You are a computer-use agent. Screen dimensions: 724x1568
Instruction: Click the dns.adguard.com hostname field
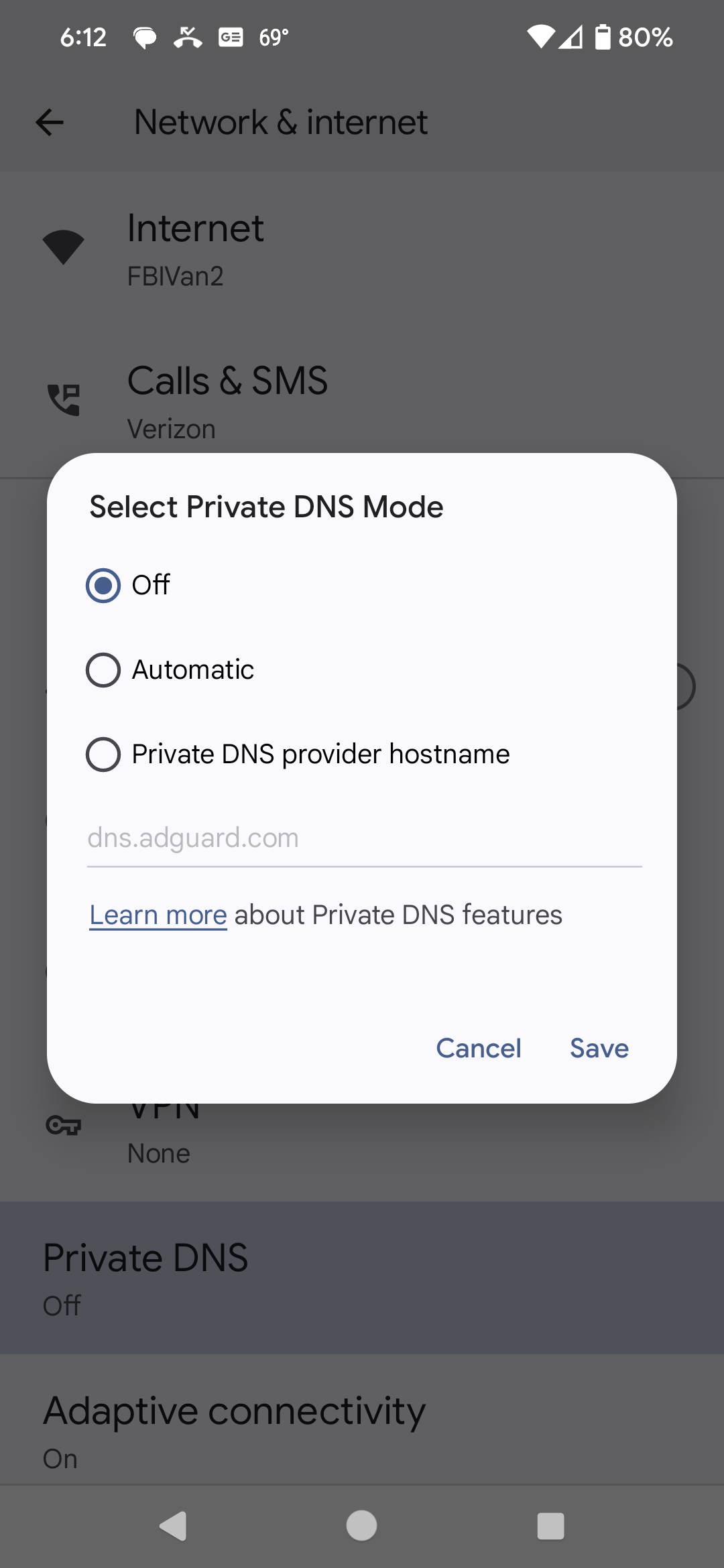(x=364, y=839)
